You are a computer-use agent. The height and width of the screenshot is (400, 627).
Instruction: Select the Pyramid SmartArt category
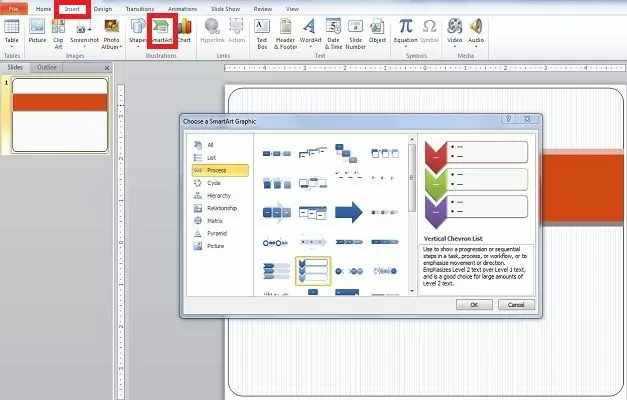coord(219,232)
